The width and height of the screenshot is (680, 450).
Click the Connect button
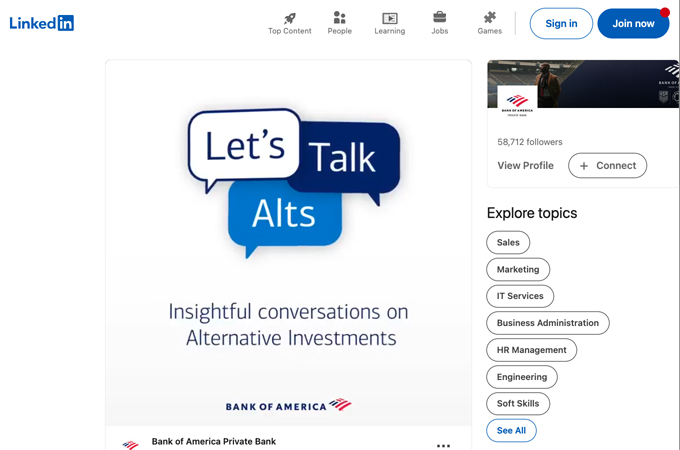pos(608,166)
